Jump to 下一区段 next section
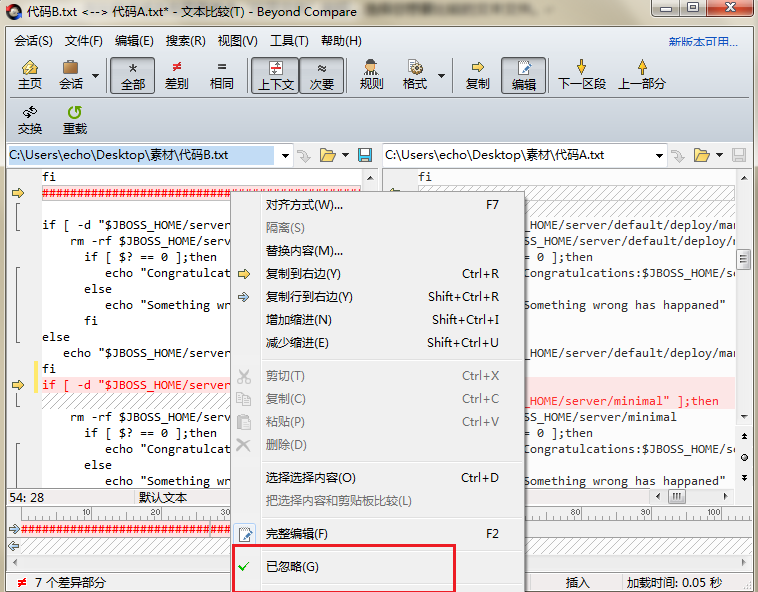 coord(582,75)
